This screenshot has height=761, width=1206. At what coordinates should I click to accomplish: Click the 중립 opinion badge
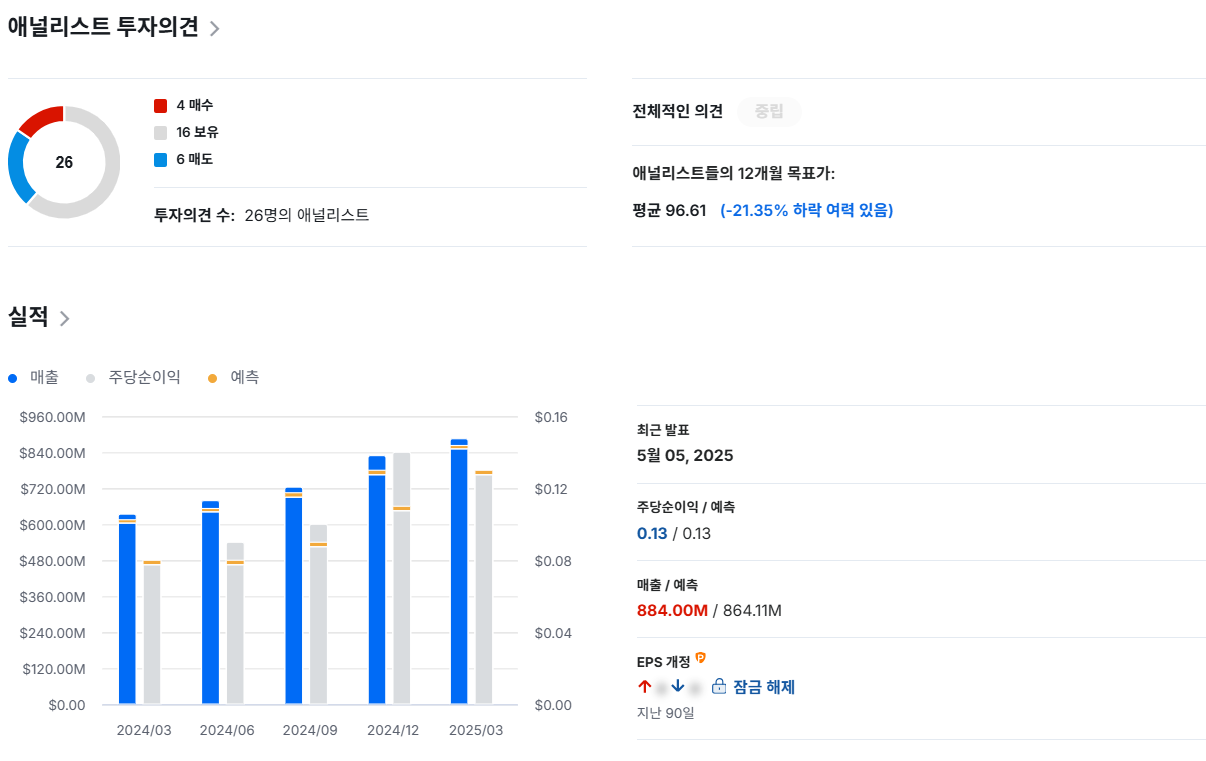click(768, 111)
